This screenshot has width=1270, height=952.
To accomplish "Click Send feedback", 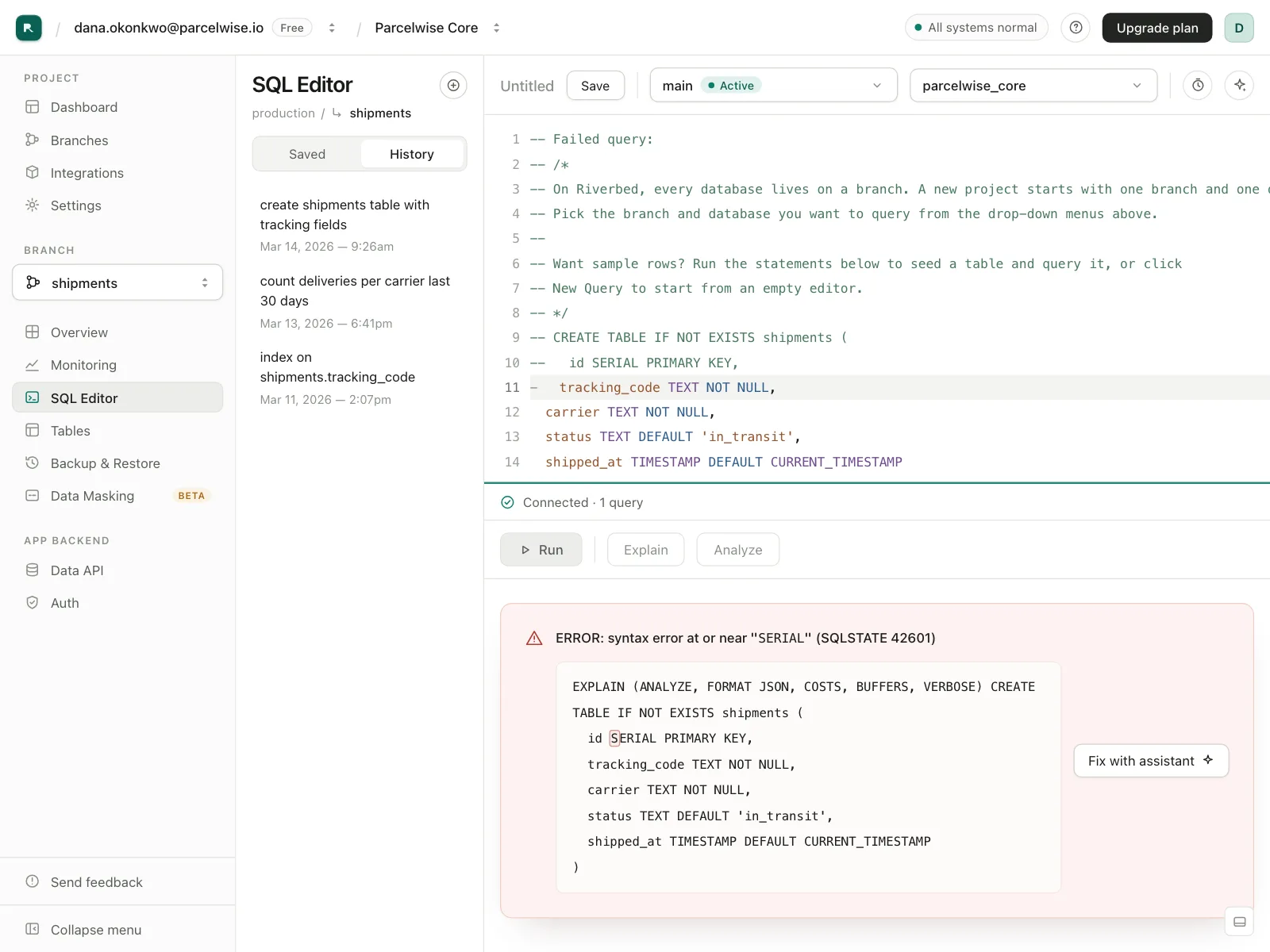I will point(117,882).
